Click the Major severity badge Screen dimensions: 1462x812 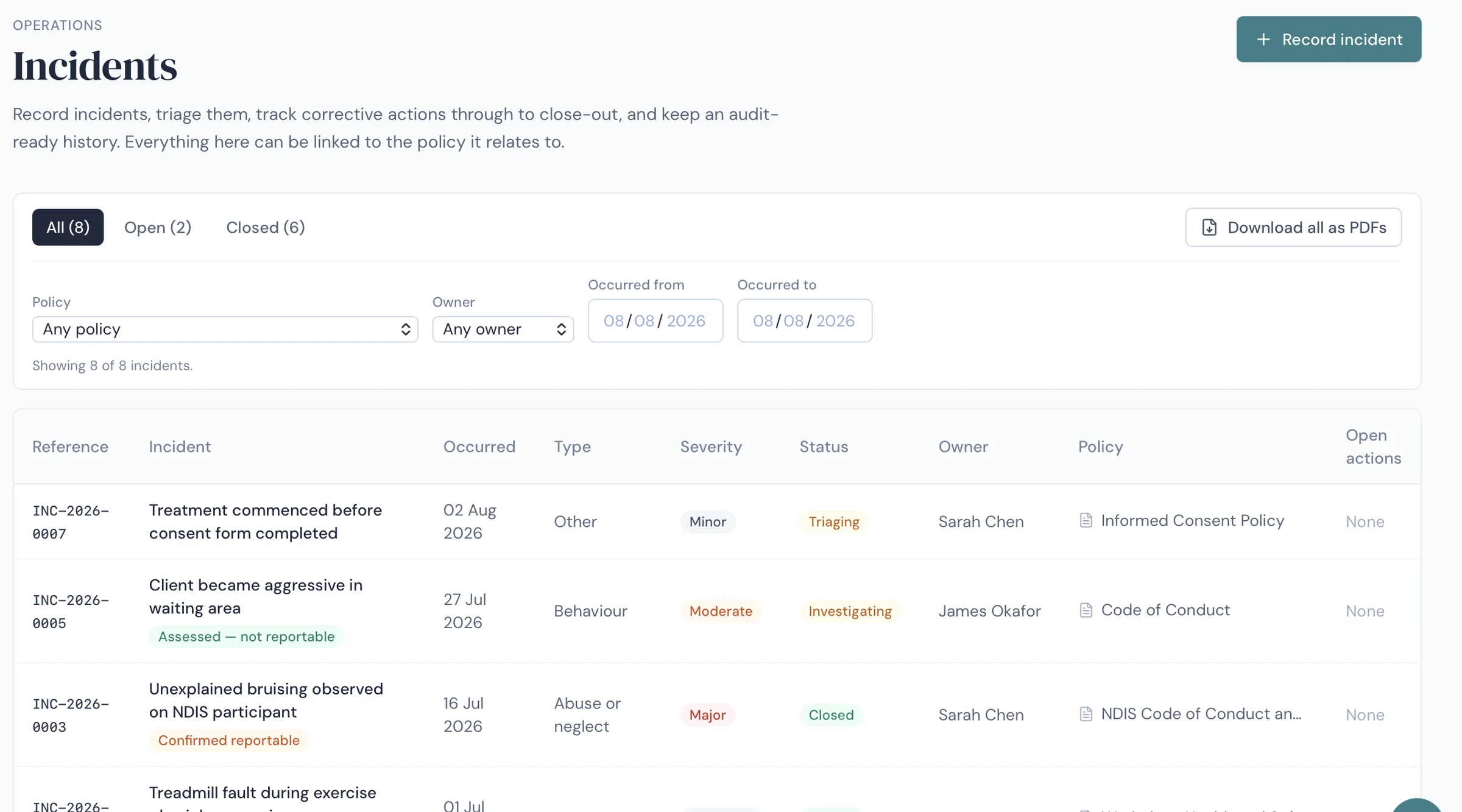[707, 715]
